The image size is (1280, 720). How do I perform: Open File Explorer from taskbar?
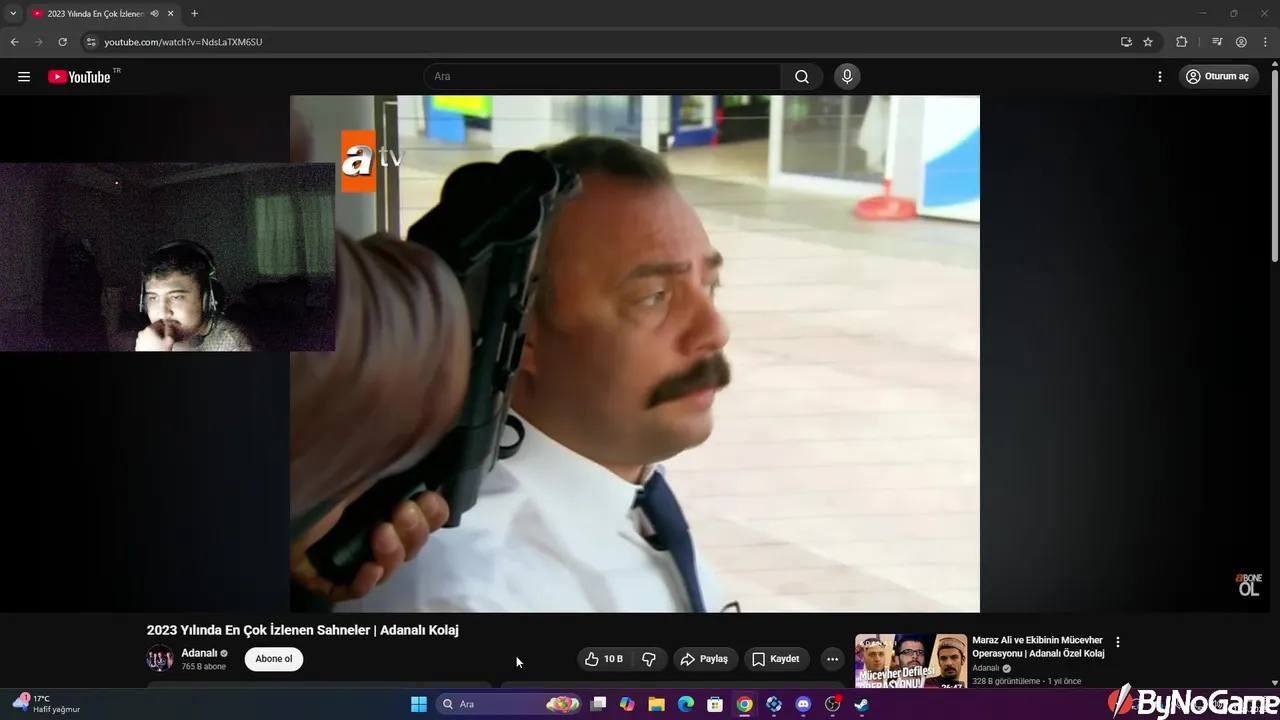click(x=656, y=704)
